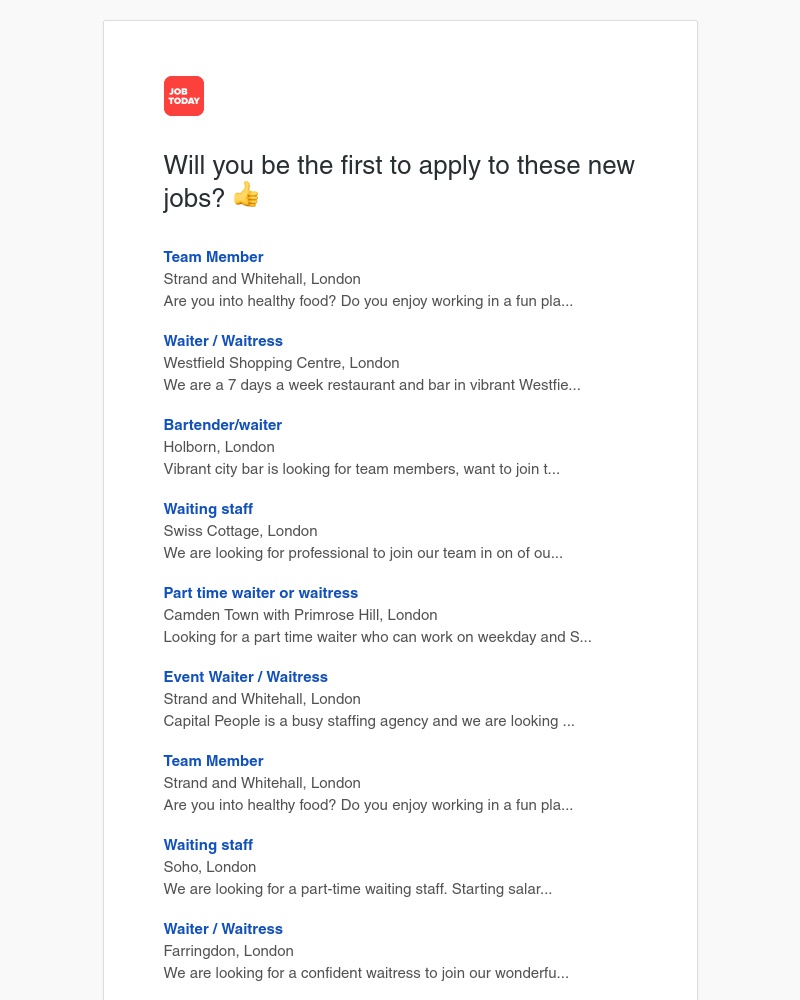Click the 'Holborn, London' location text

[x=219, y=447]
